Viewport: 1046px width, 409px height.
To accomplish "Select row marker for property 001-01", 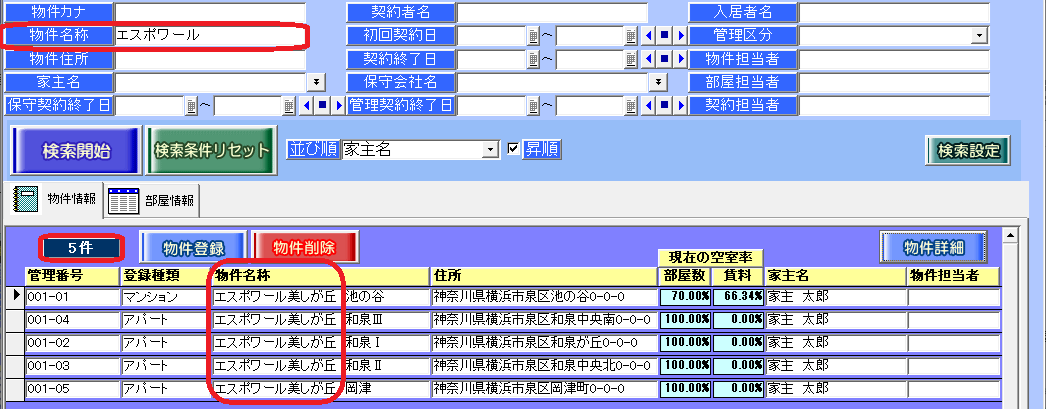I will (13, 296).
